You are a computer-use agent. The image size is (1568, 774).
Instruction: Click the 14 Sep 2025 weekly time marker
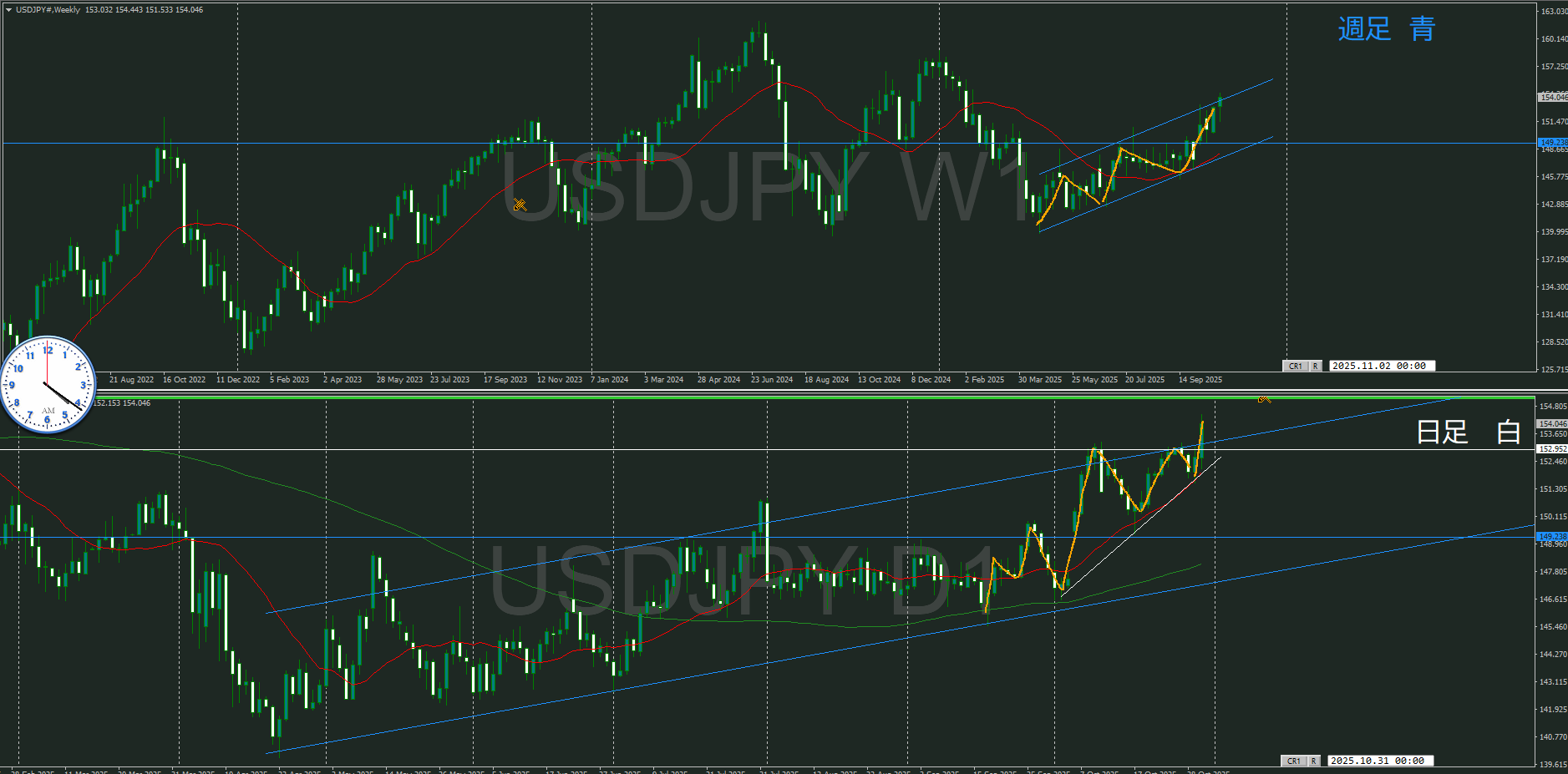(x=1200, y=380)
